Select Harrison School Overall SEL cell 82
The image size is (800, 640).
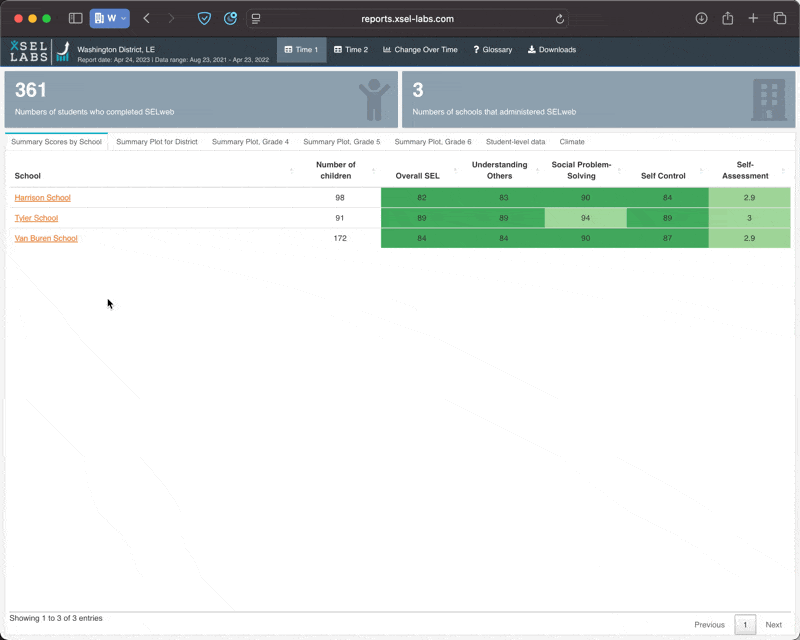click(422, 198)
